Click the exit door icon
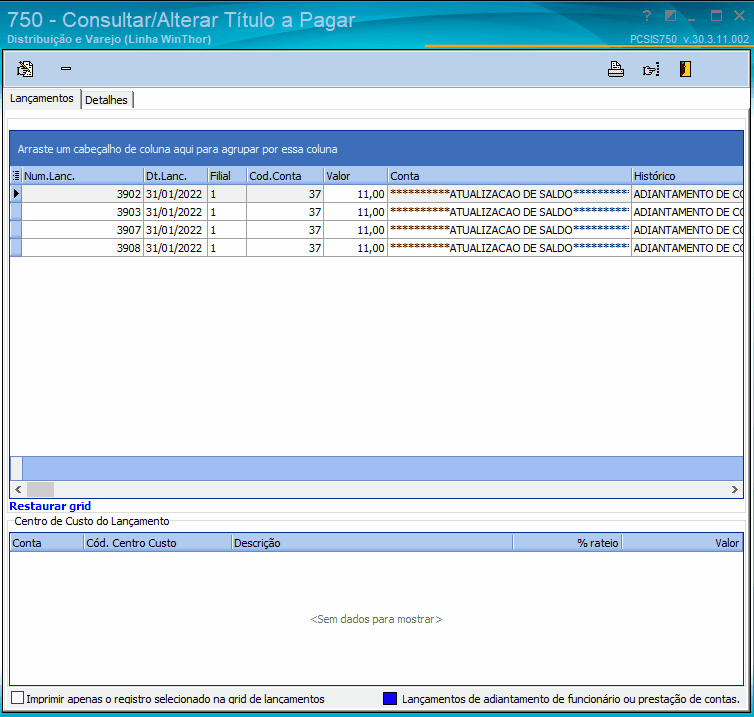The height and width of the screenshot is (717, 754). coord(685,69)
